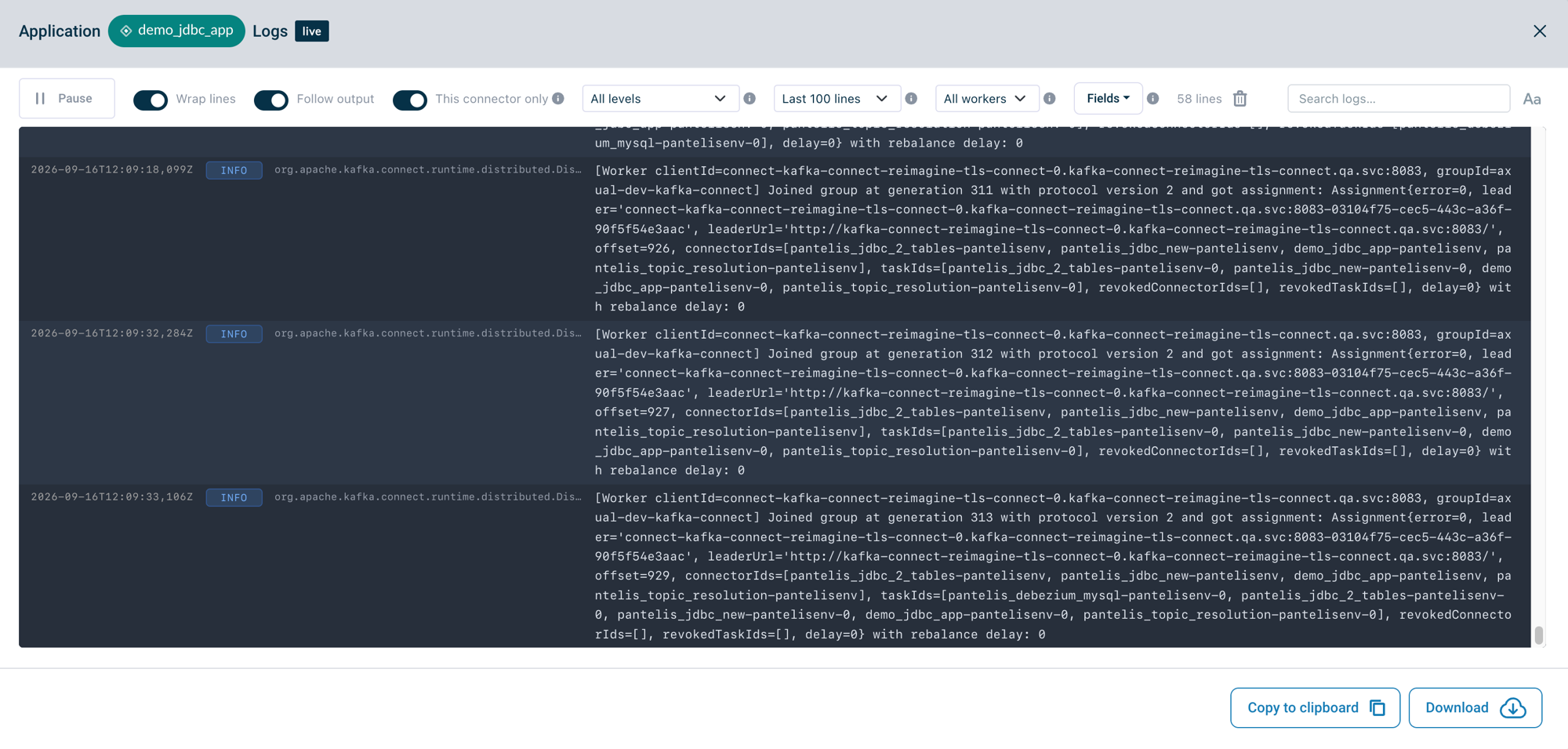Select the INFO badge at 12:09:32,284Z

(234, 334)
